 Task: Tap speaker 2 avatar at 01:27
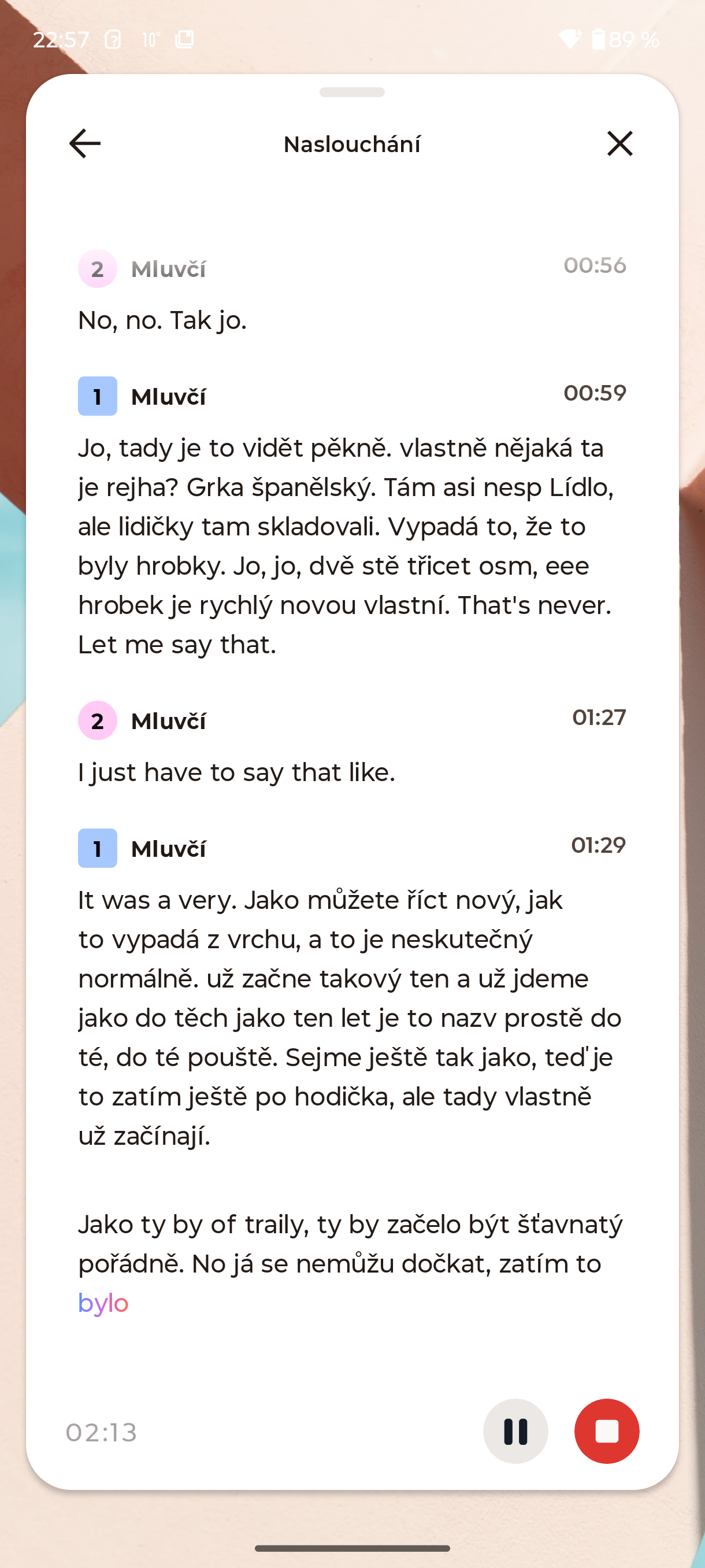coord(97,721)
